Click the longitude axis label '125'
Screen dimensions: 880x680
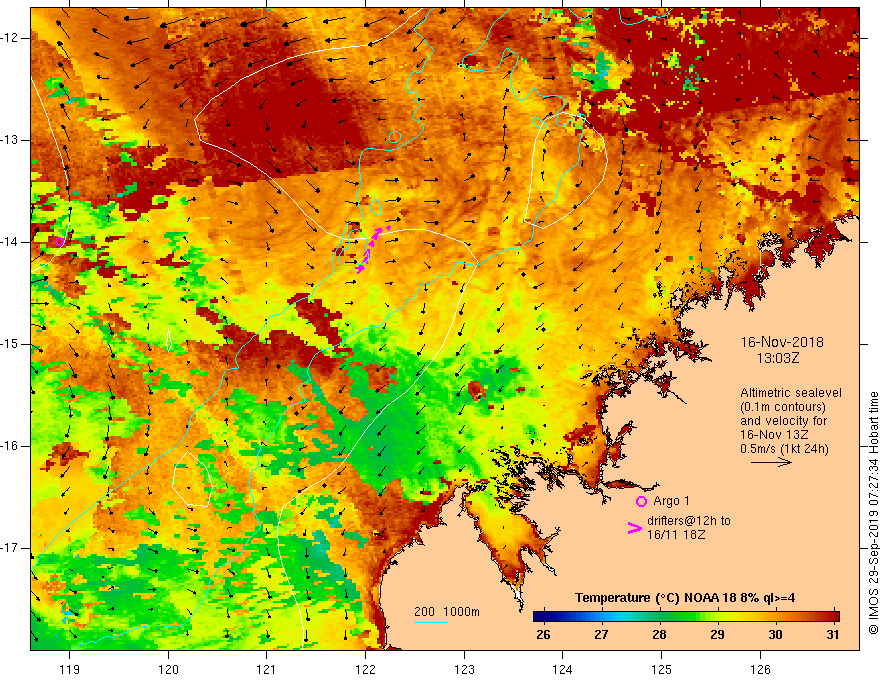pos(662,669)
